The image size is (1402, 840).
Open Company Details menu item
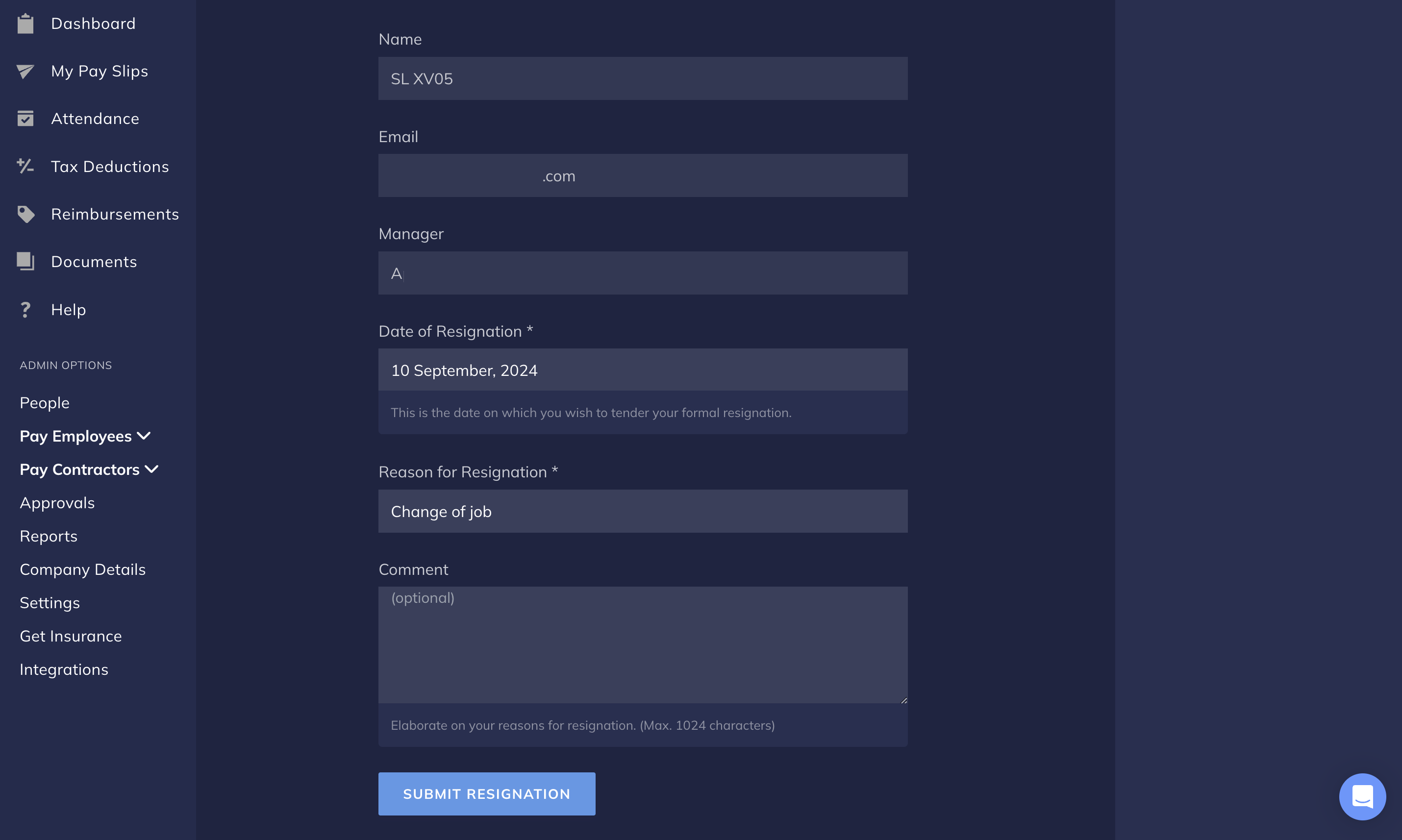[82, 569]
